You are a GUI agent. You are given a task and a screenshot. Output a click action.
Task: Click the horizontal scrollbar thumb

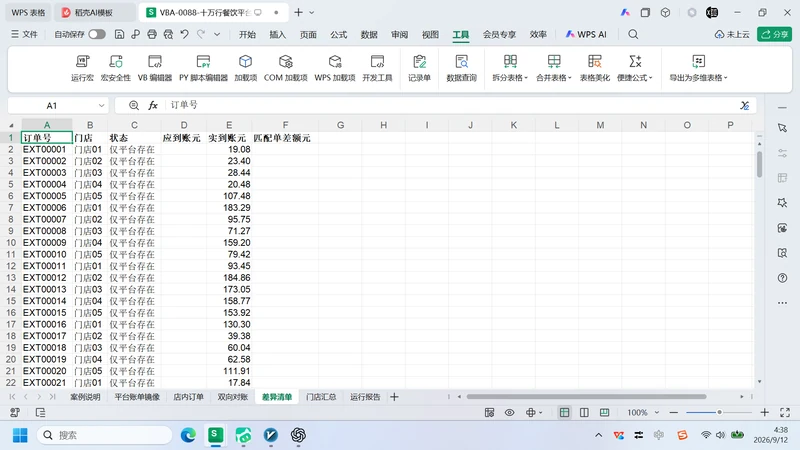(586, 396)
